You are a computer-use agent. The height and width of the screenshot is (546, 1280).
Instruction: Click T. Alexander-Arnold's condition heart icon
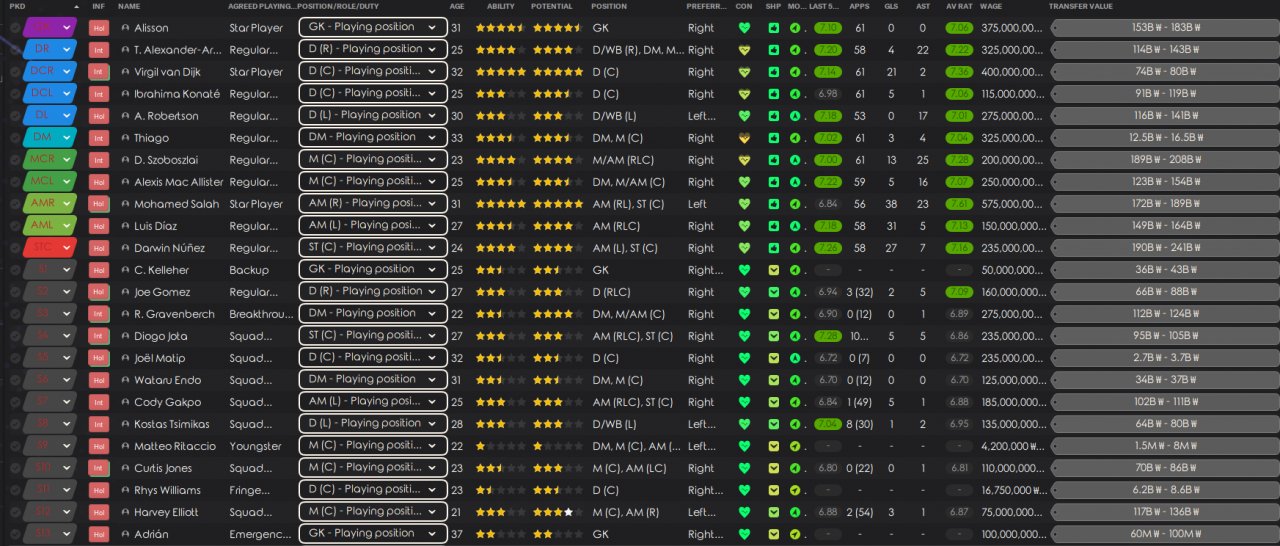point(744,50)
